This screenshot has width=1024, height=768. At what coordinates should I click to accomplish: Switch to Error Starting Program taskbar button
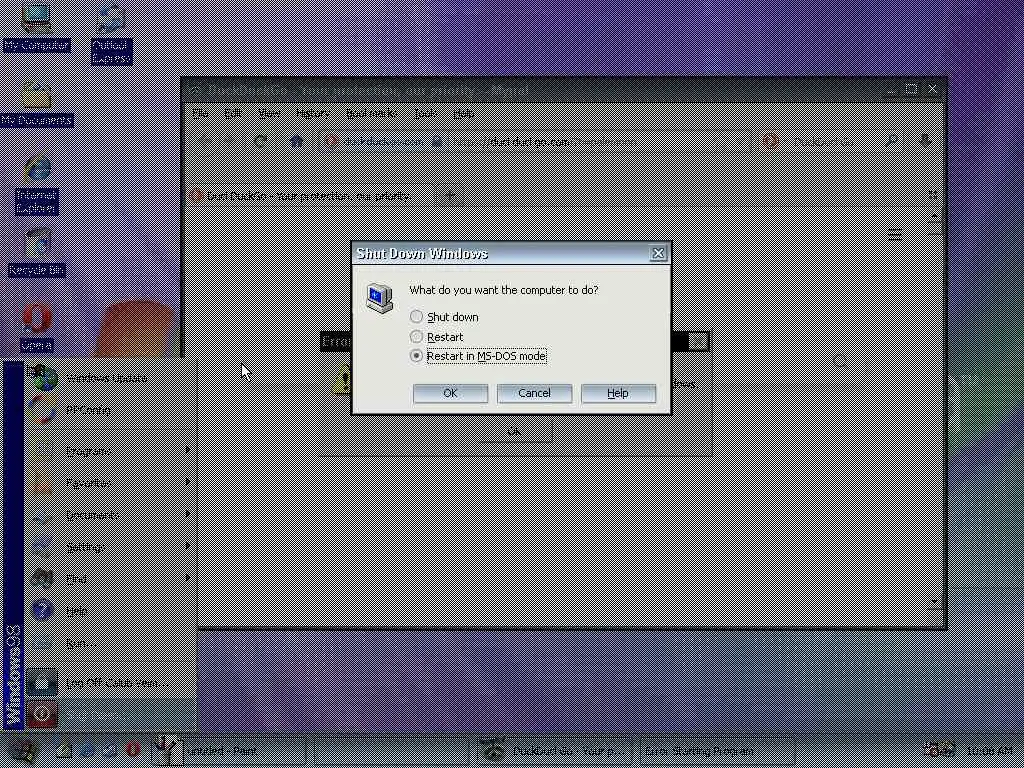(717, 751)
